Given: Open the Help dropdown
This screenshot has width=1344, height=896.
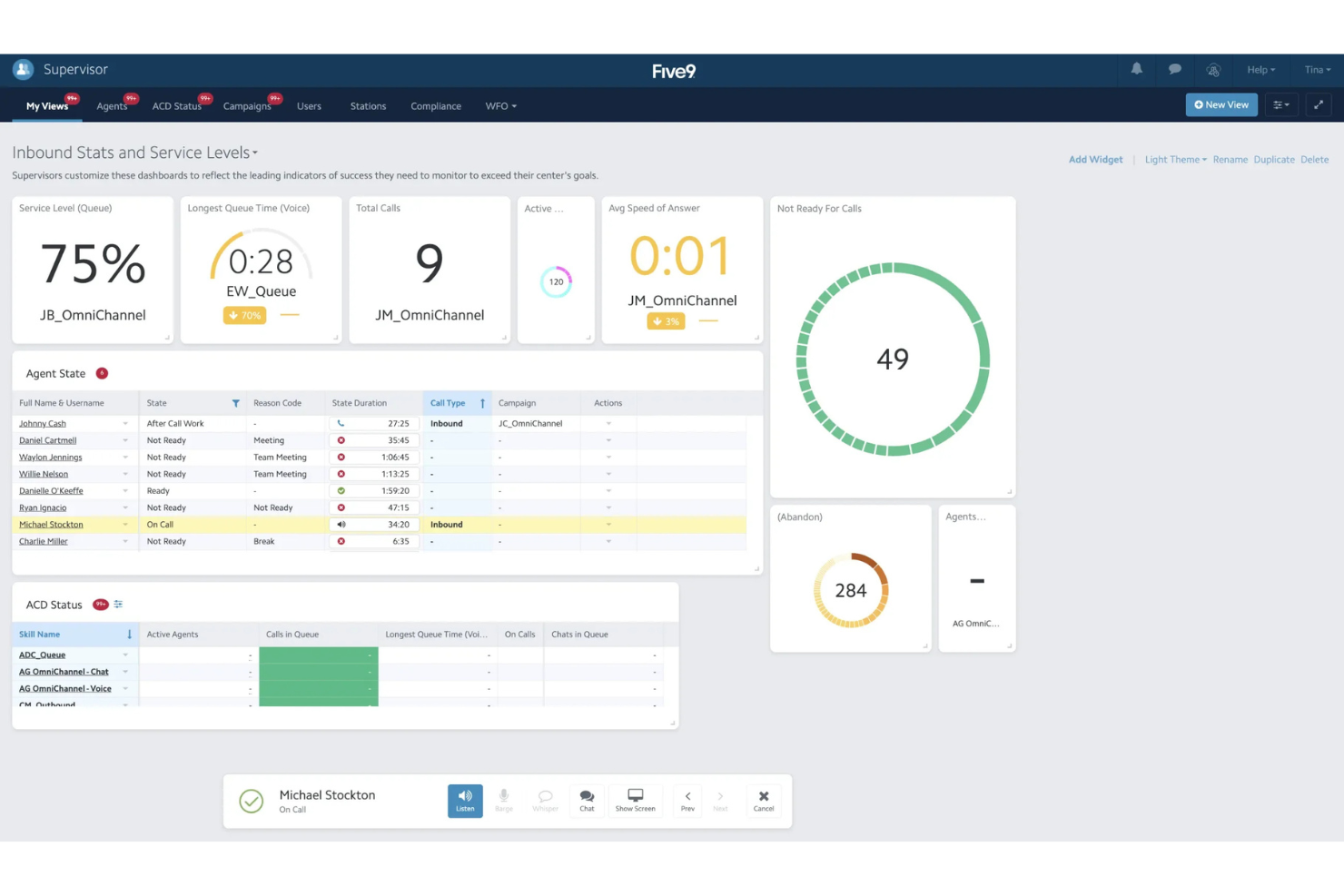Looking at the screenshot, I should [x=1261, y=70].
